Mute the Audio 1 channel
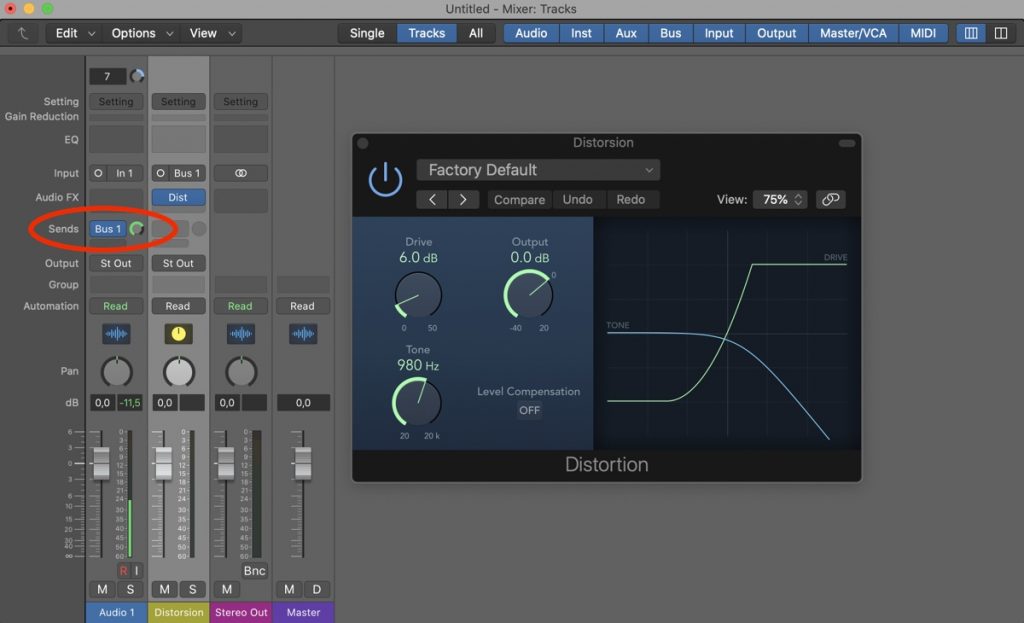This screenshot has height=623, width=1024. click(x=102, y=589)
